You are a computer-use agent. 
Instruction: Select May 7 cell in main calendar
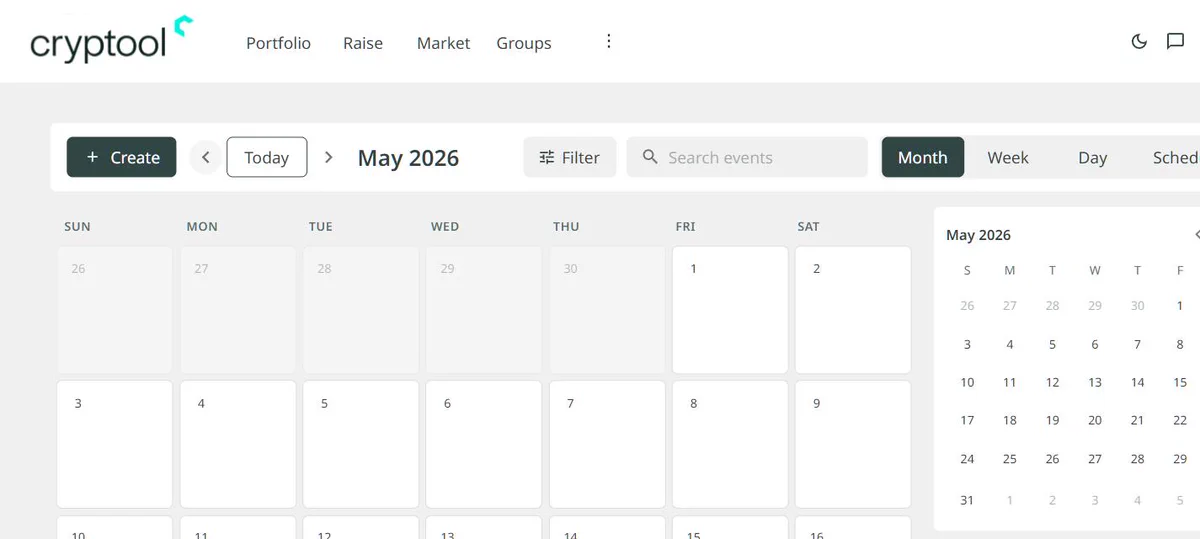[607, 444]
